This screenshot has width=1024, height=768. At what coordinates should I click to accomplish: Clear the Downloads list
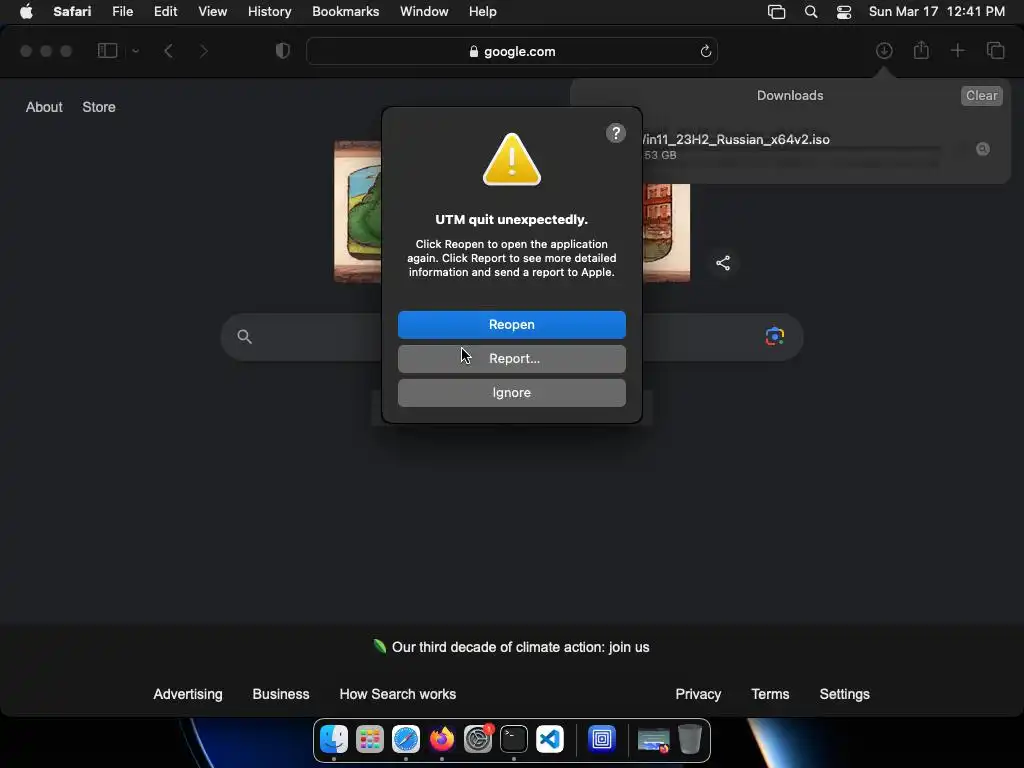981,95
